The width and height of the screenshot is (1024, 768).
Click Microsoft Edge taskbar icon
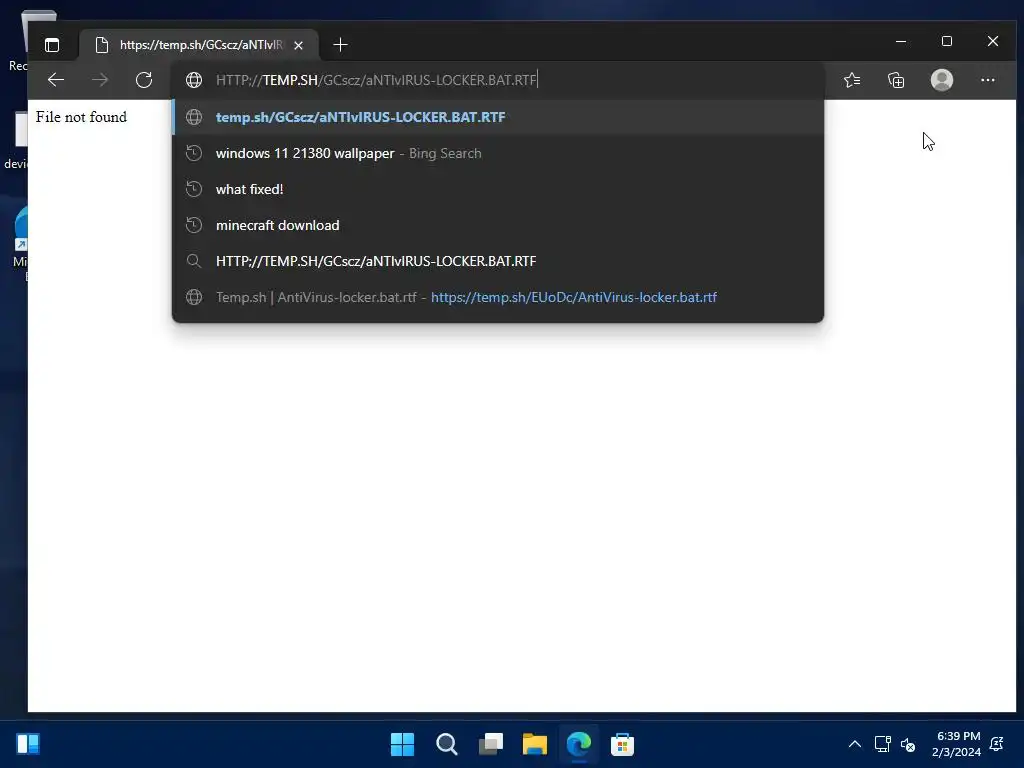click(579, 744)
